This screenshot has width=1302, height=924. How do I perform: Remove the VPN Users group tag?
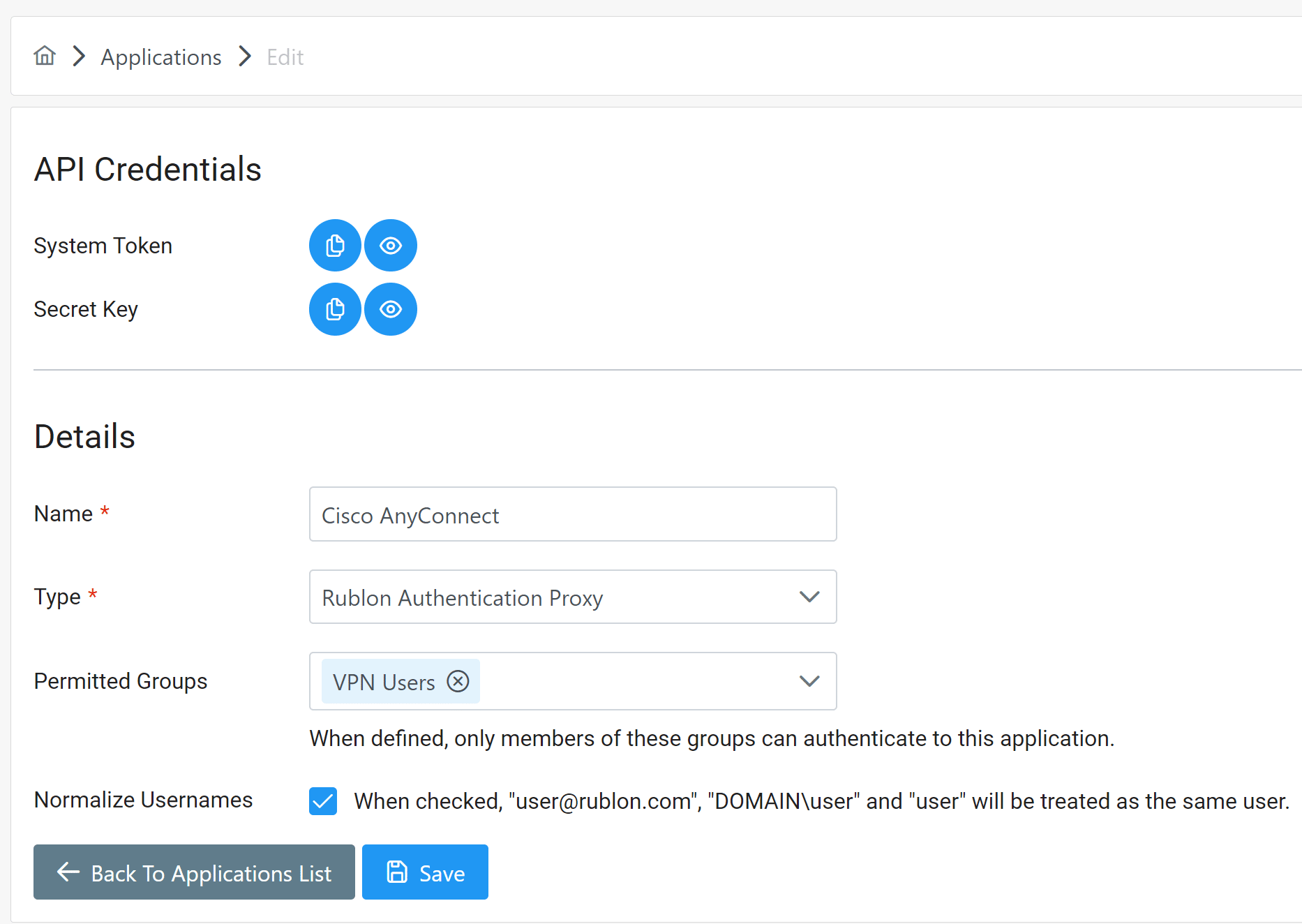tap(458, 681)
